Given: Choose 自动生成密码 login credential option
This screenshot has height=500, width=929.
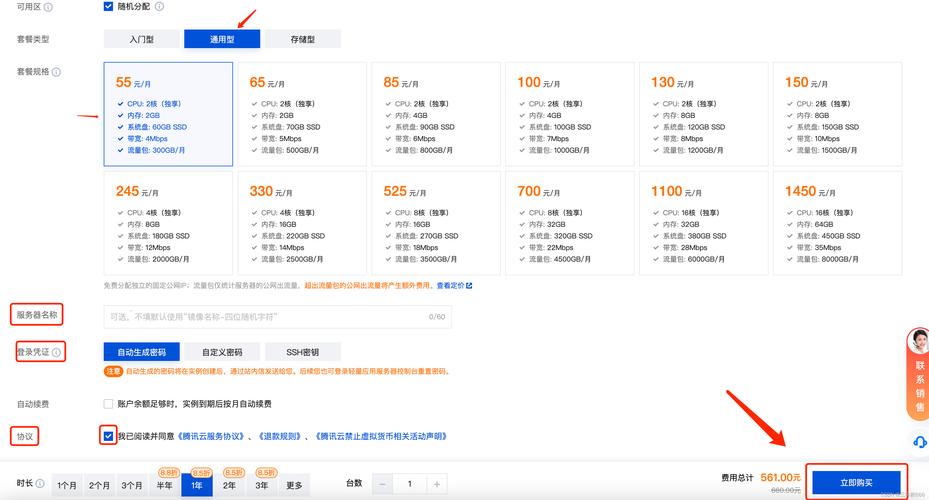Looking at the screenshot, I should tap(142, 352).
